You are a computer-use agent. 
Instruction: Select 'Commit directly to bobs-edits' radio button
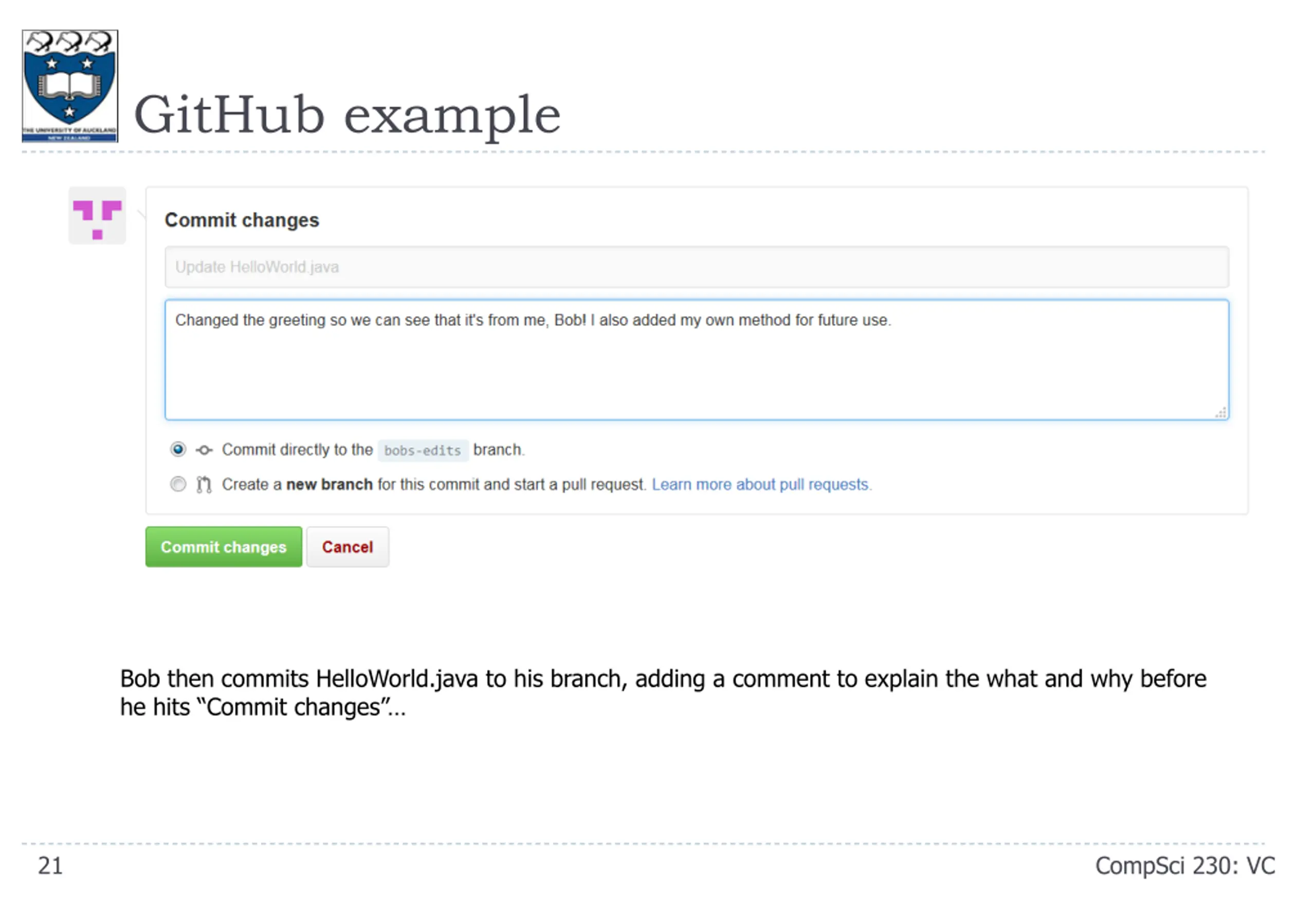178,450
